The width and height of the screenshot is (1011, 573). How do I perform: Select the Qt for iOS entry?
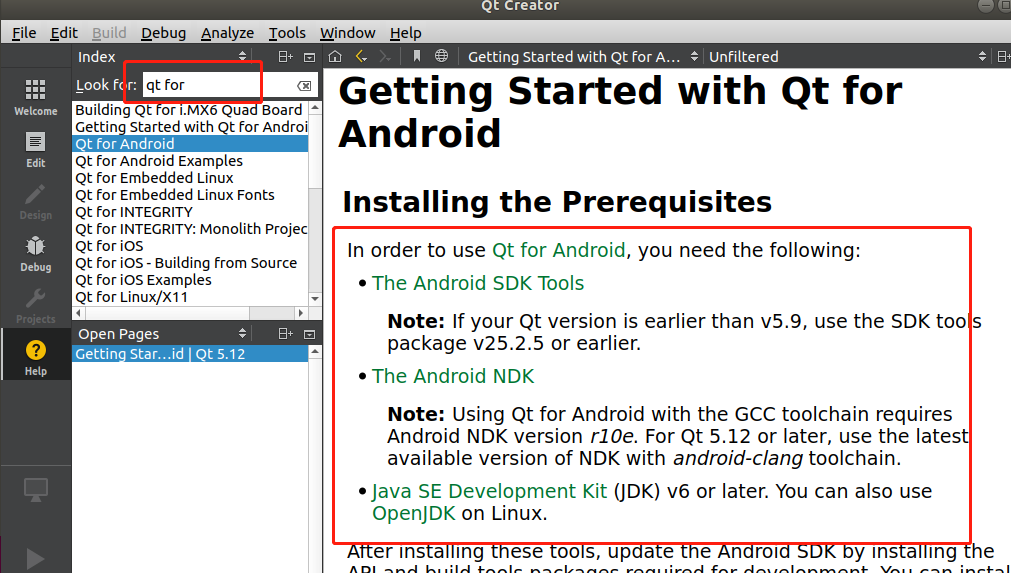(190, 246)
